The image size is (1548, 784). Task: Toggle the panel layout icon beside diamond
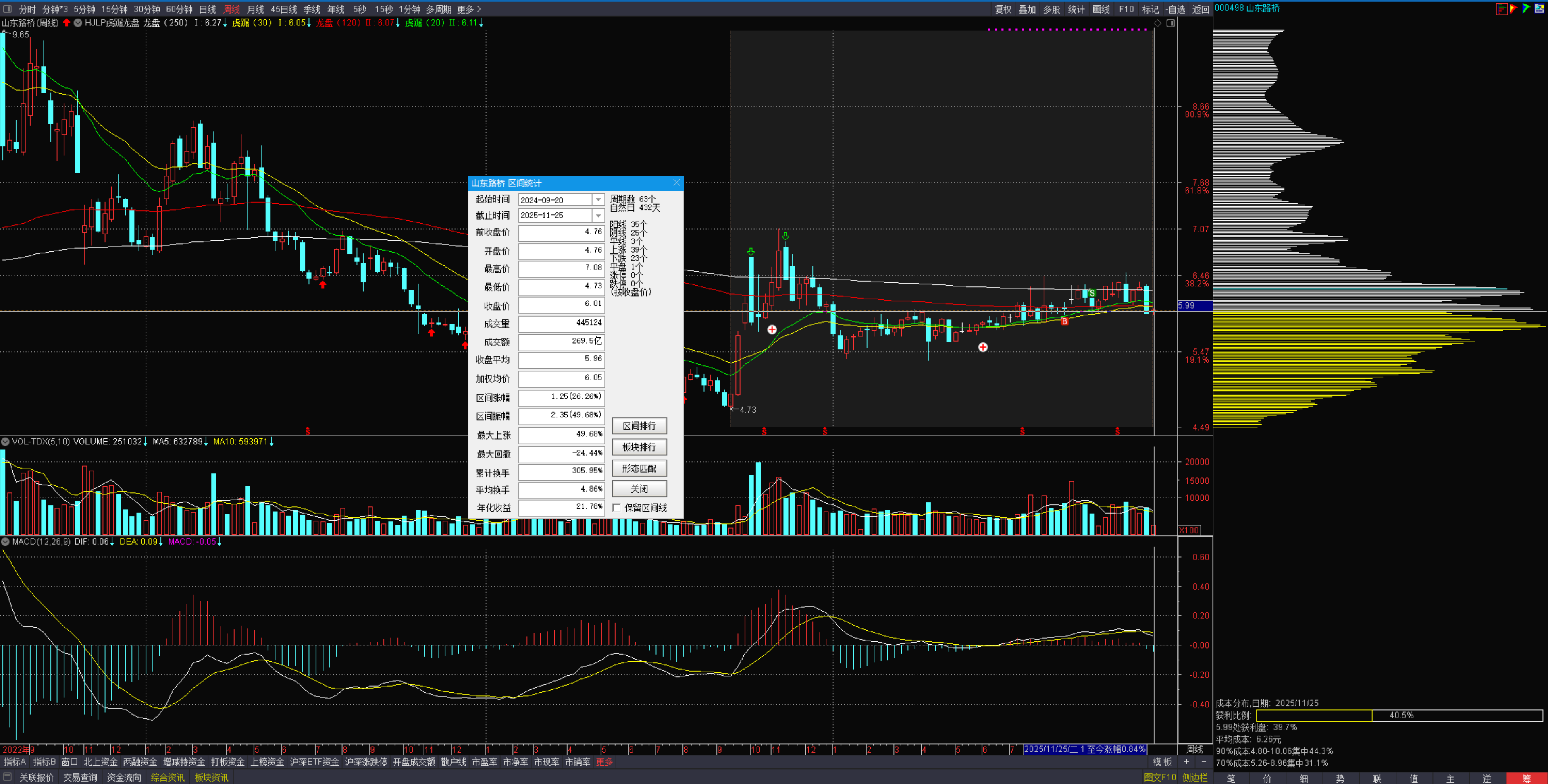(x=1171, y=23)
